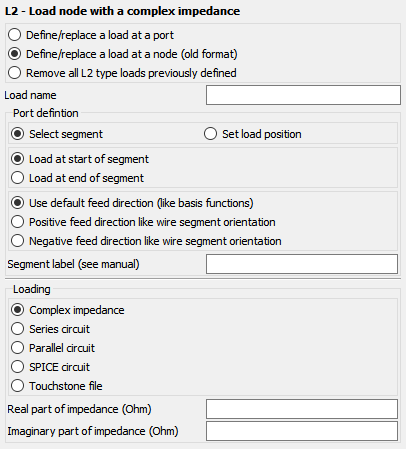Screen dimensions: 406x449
Task: Click the Real part of impedance field
Action: pos(302,409)
